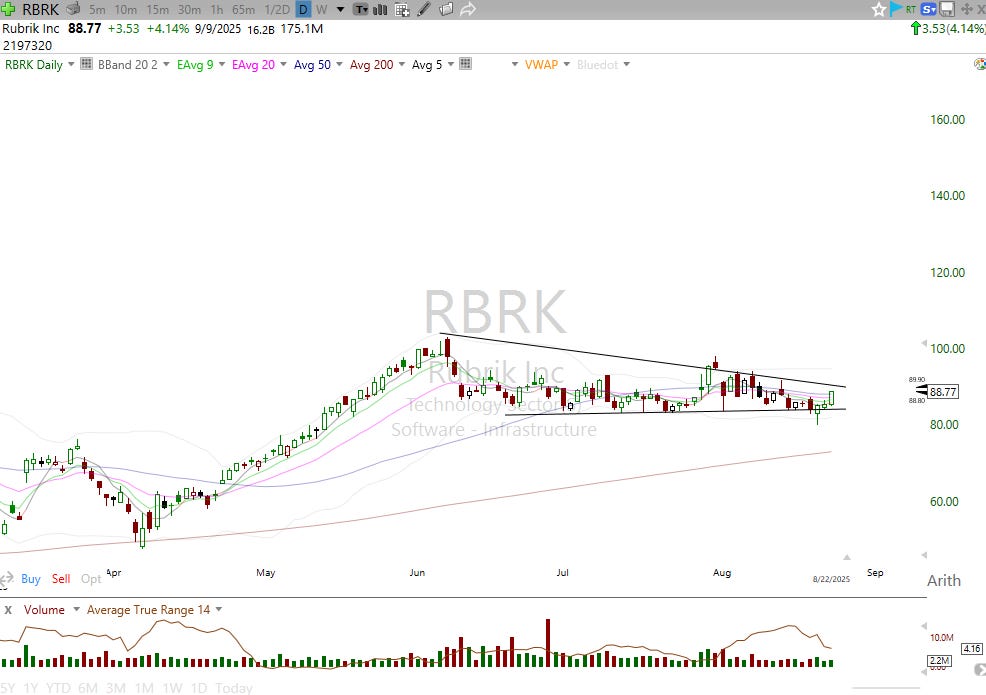This screenshot has width=986, height=695.
Task: Select the W weekly timeframe
Action: [321, 10]
